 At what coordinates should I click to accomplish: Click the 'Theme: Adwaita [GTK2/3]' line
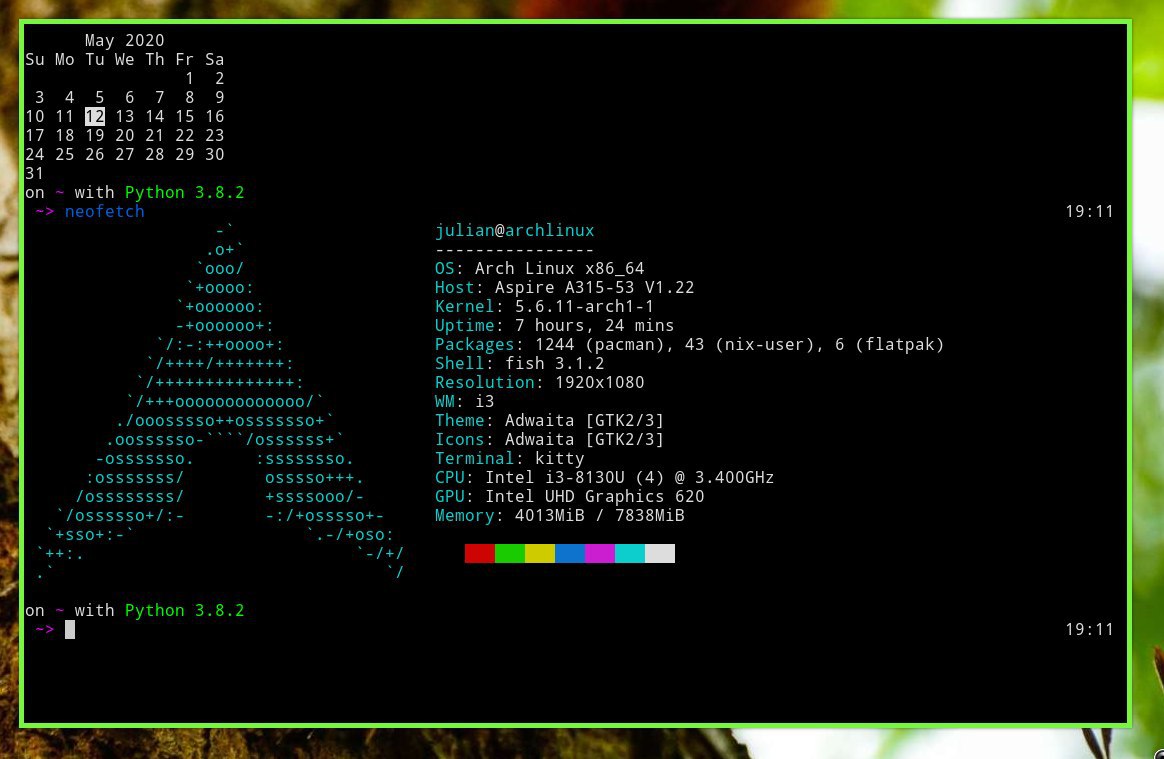pyautogui.click(x=549, y=420)
